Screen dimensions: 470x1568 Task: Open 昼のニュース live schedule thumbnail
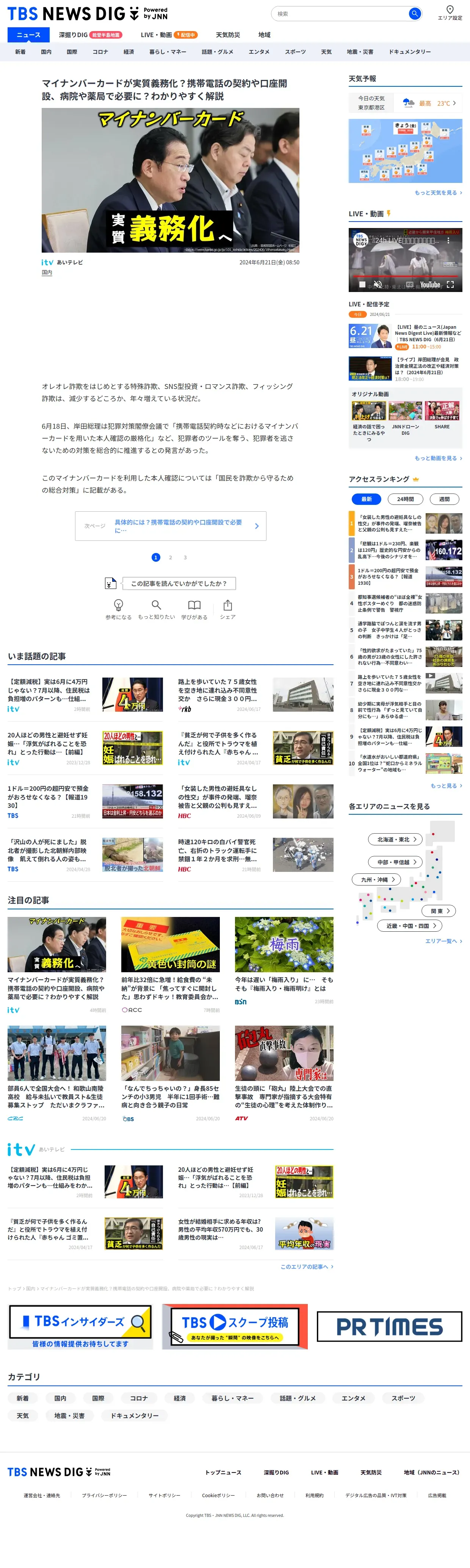[x=370, y=336]
